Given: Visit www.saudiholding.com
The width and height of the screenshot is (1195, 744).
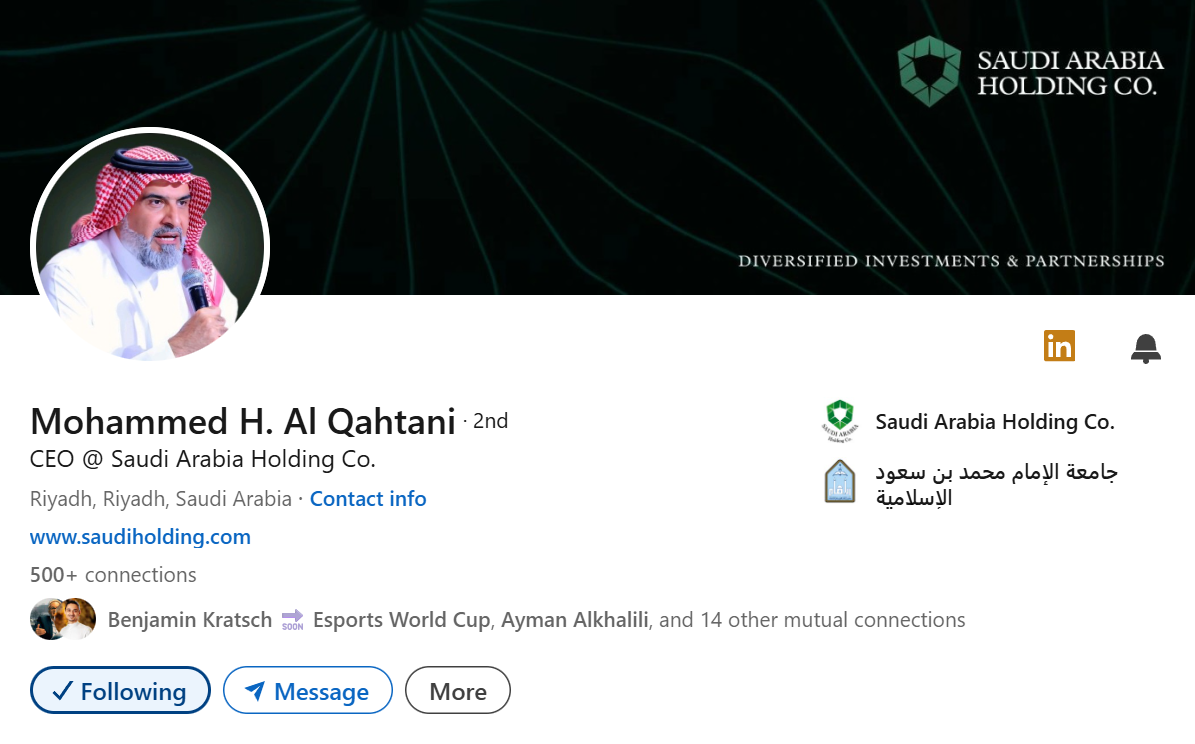Looking at the screenshot, I should [140, 536].
